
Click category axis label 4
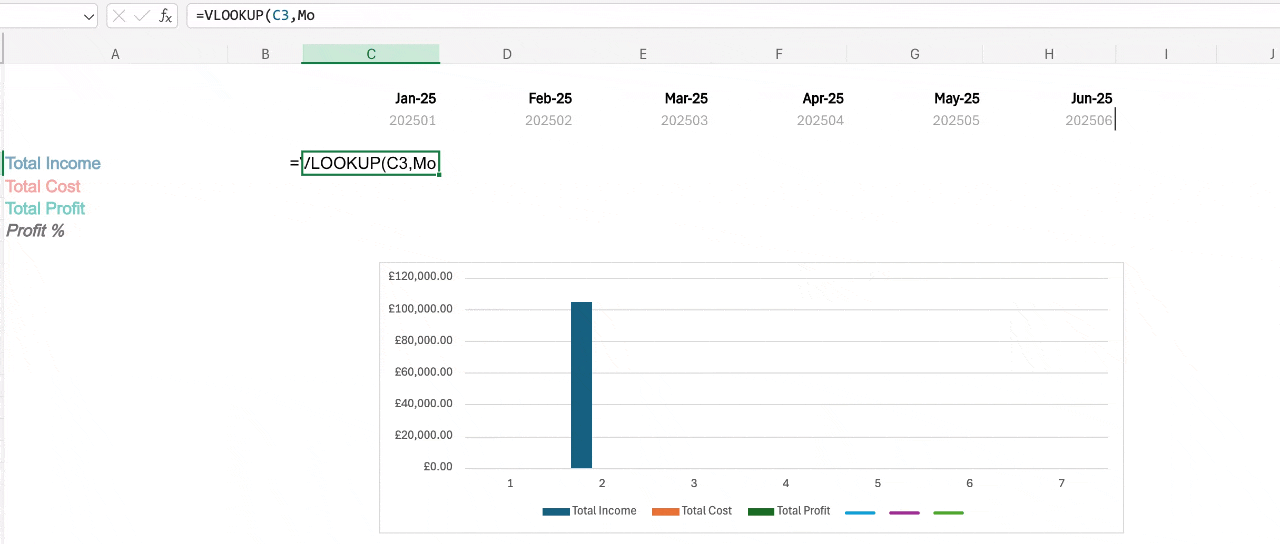tap(786, 484)
